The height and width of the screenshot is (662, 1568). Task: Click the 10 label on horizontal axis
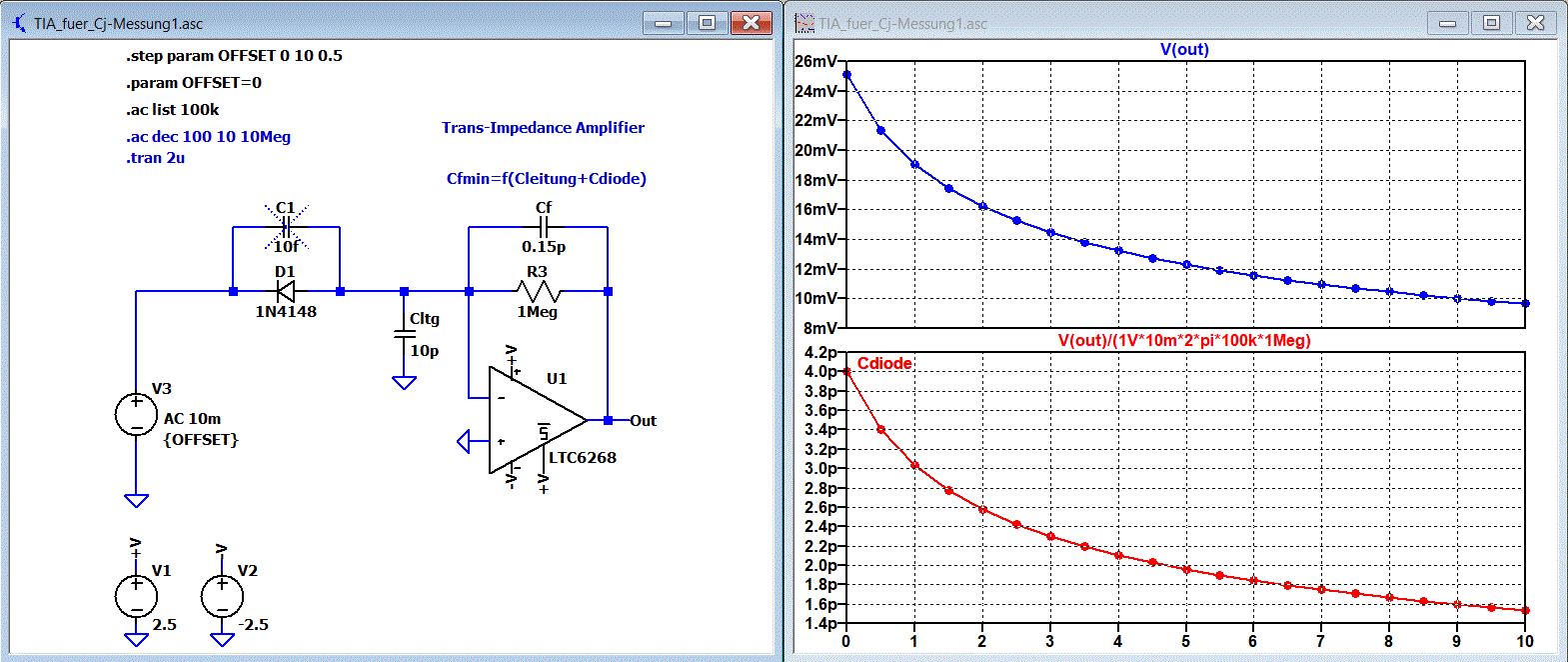coord(1524,641)
